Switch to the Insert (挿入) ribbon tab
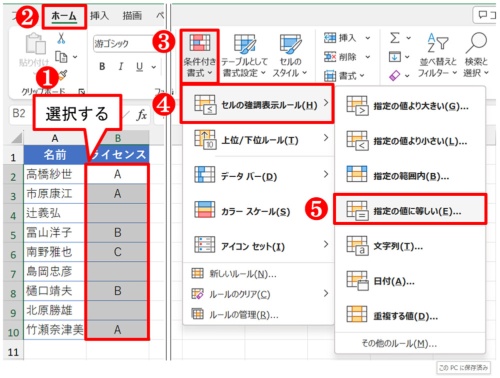500x378 pixels. (x=99, y=16)
